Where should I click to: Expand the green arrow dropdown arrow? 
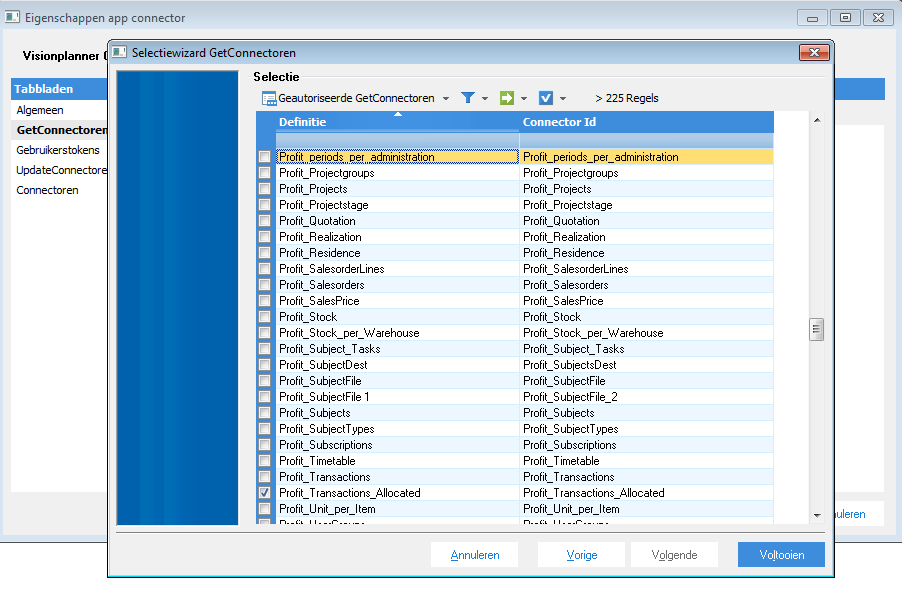click(524, 98)
